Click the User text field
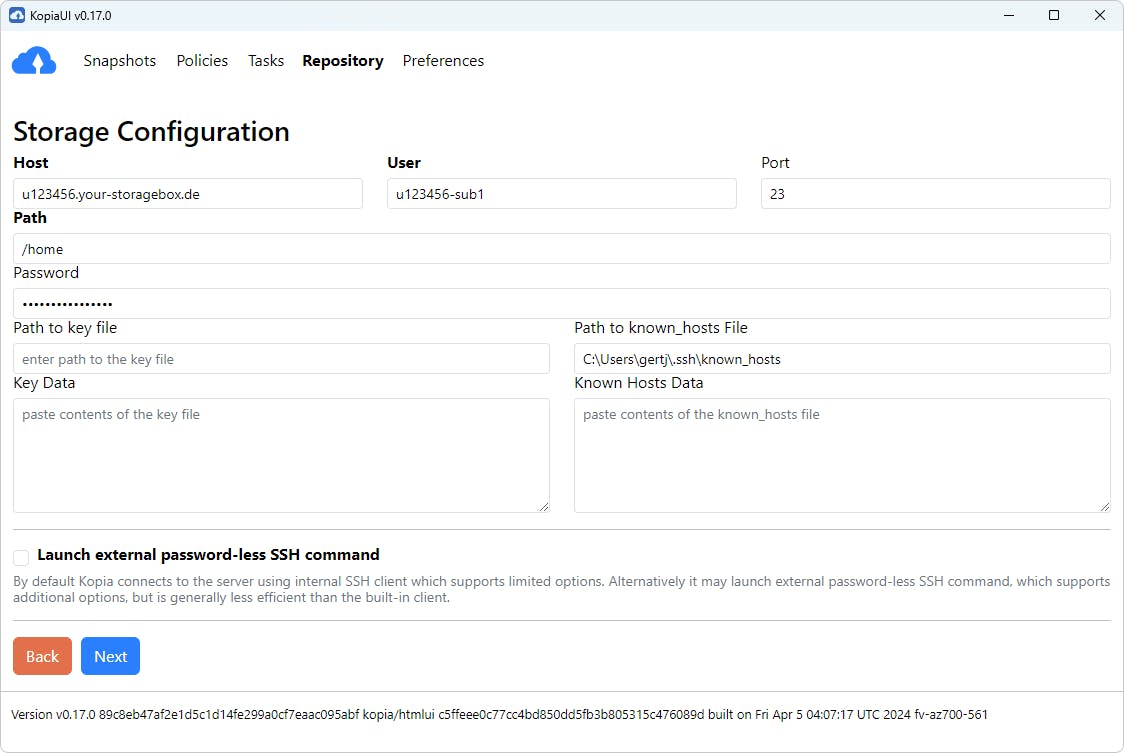The height and width of the screenshot is (753, 1124). click(561, 194)
